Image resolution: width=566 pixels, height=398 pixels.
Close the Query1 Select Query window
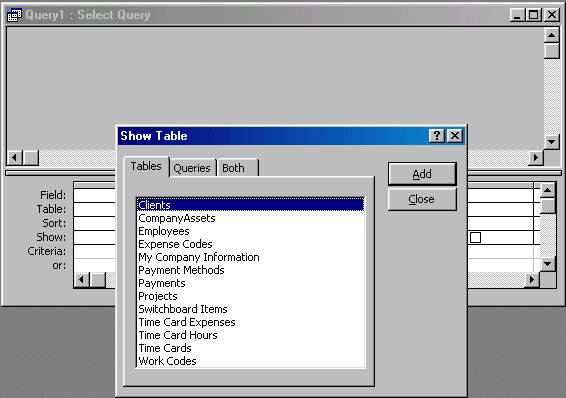pos(552,15)
